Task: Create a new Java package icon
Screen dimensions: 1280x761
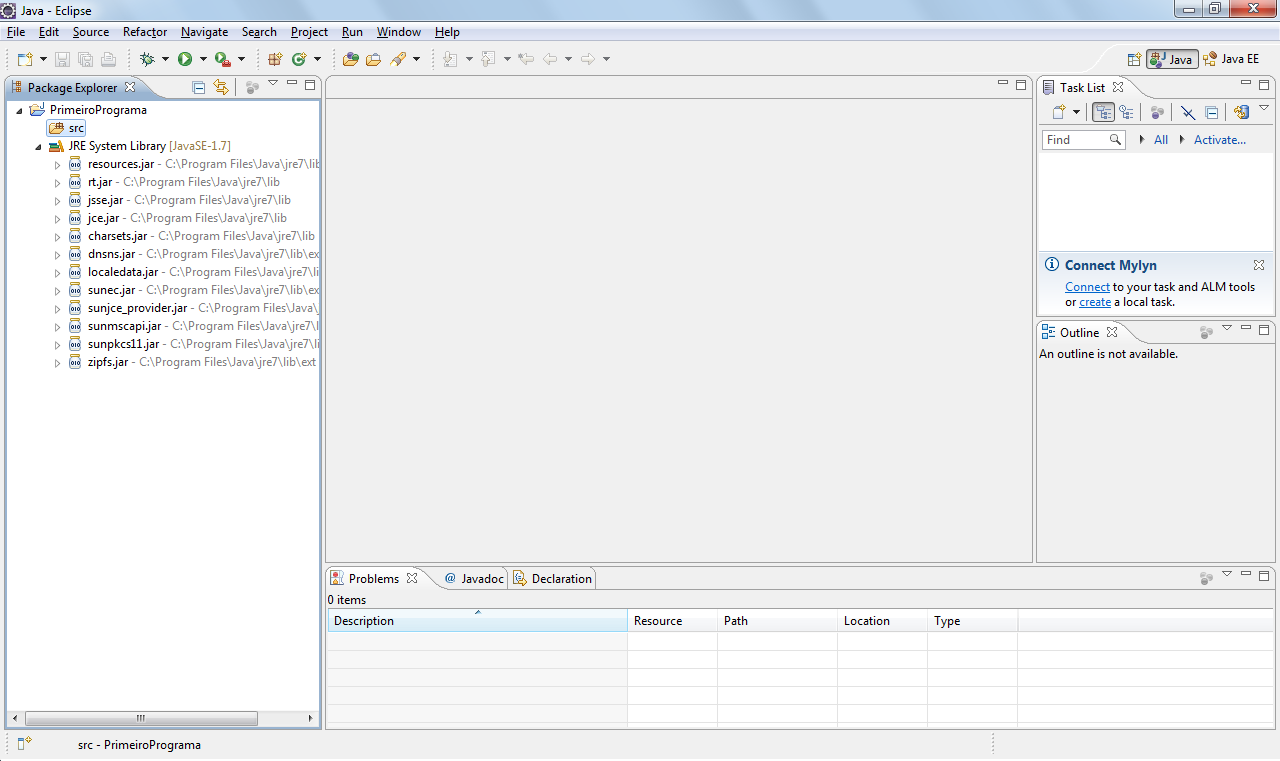Action: pyautogui.click(x=275, y=60)
